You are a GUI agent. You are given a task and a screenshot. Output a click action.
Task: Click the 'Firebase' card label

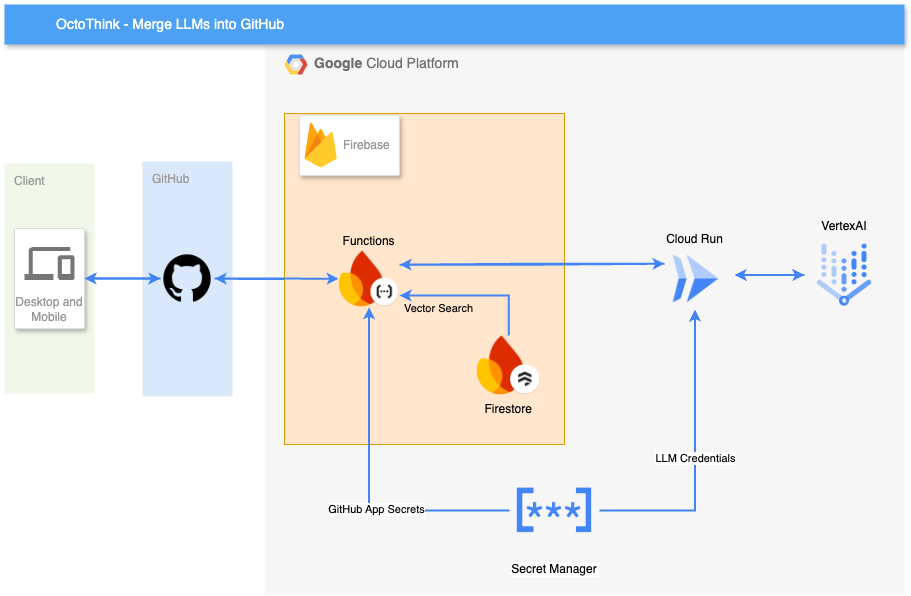(366, 145)
